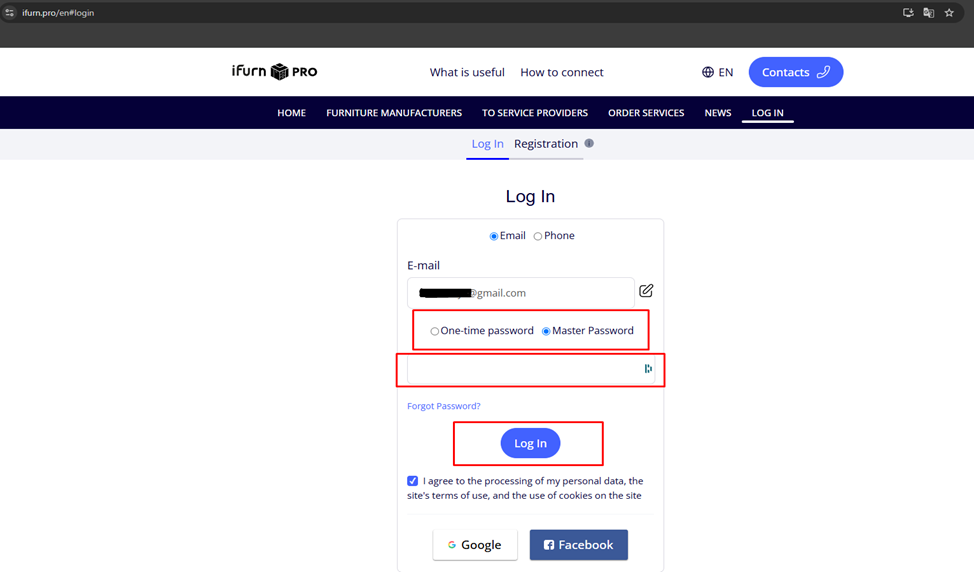
Task: Click the browser translate page icon
Action: (929, 13)
